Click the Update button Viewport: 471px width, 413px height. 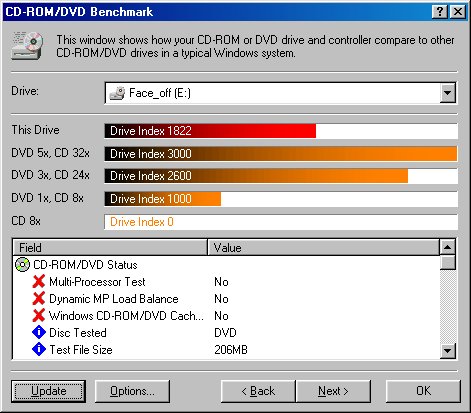coord(48,391)
